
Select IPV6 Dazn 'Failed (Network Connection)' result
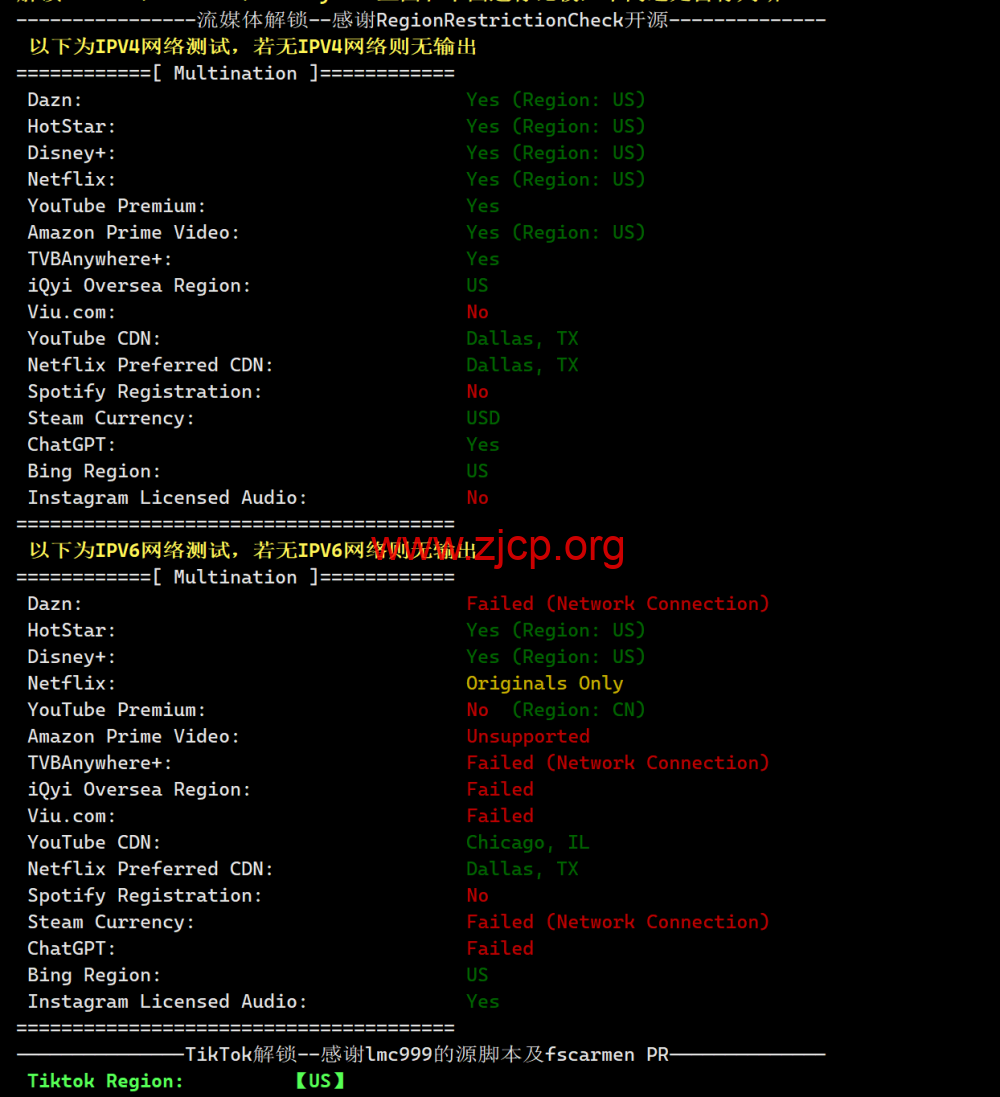pos(617,604)
